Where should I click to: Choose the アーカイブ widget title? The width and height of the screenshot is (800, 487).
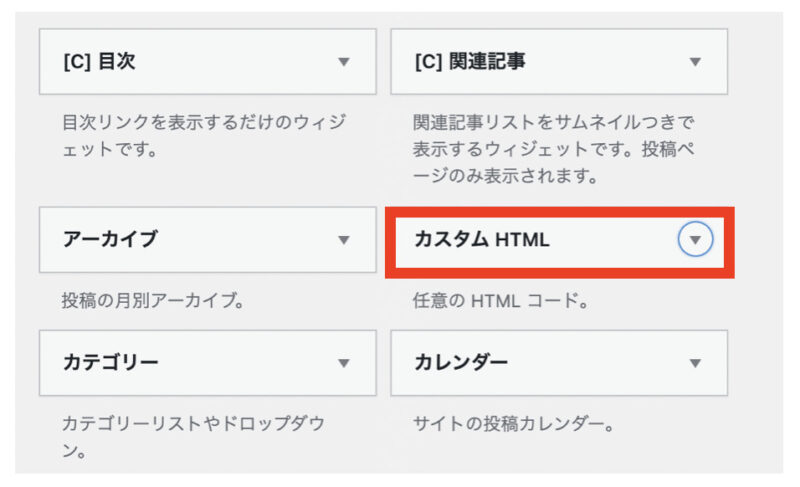(x=110, y=239)
